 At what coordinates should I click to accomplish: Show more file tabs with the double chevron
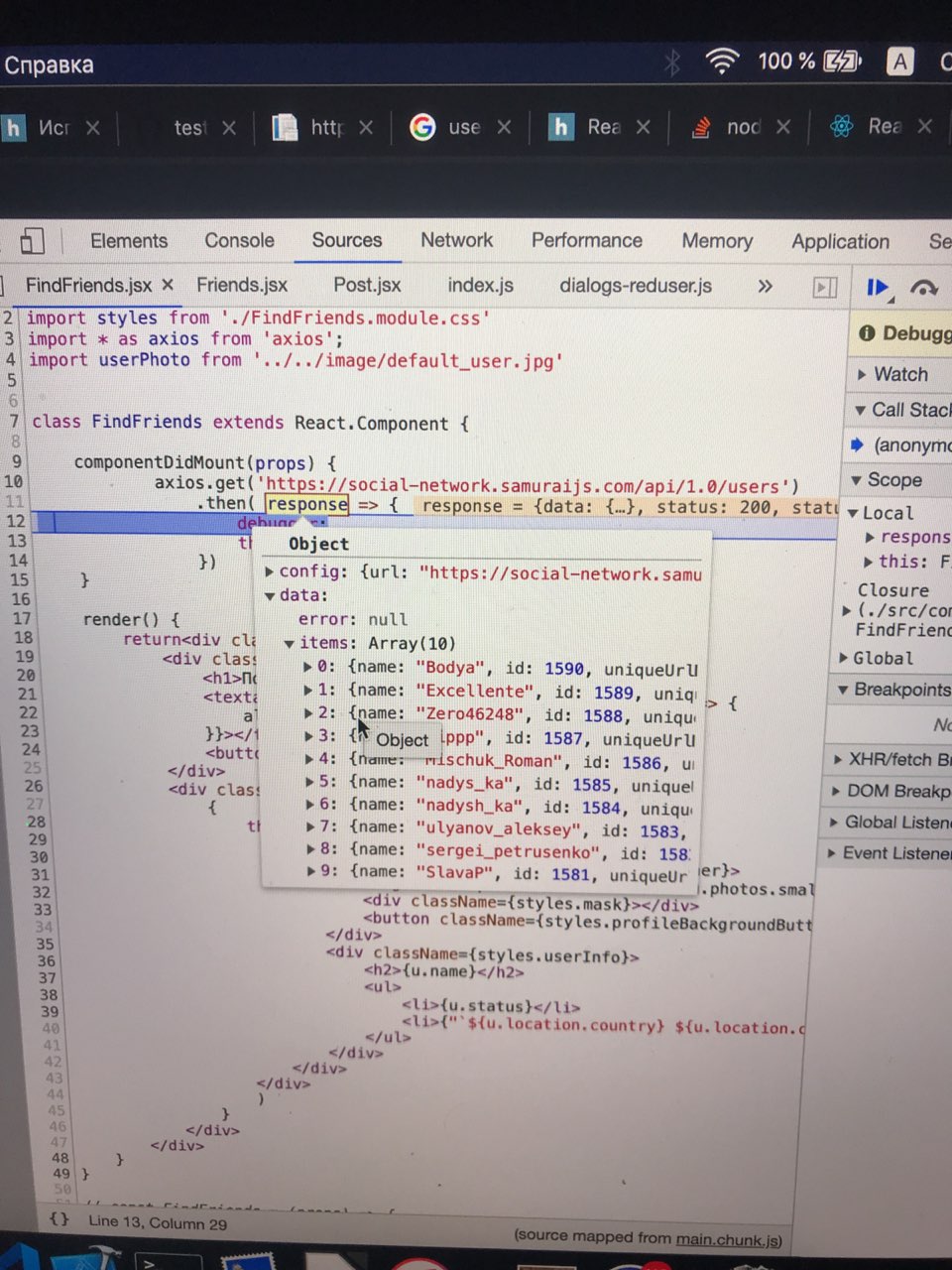pyautogui.click(x=765, y=286)
